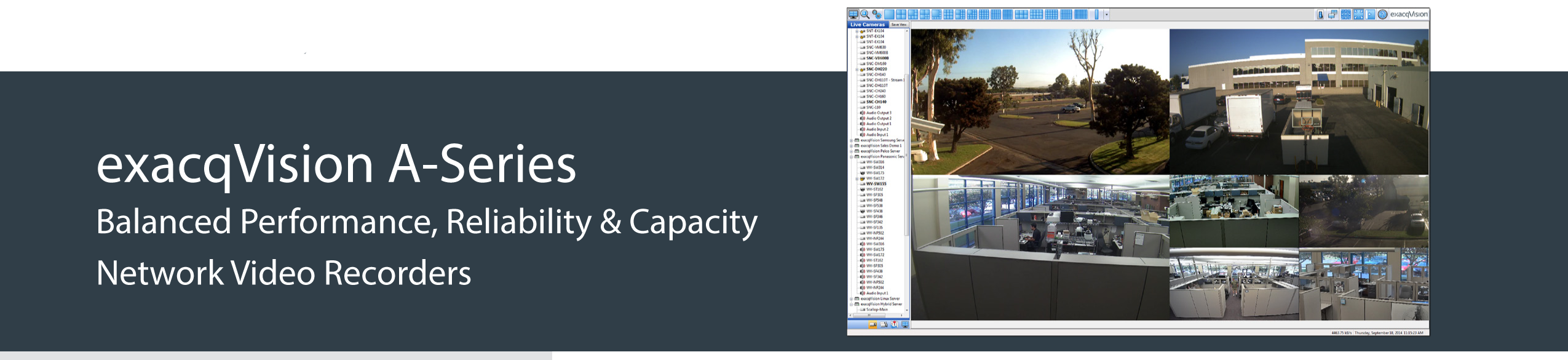Click the exacqVision logo in toolbar
The width and height of the screenshot is (1568, 360).
pos(1409,14)
